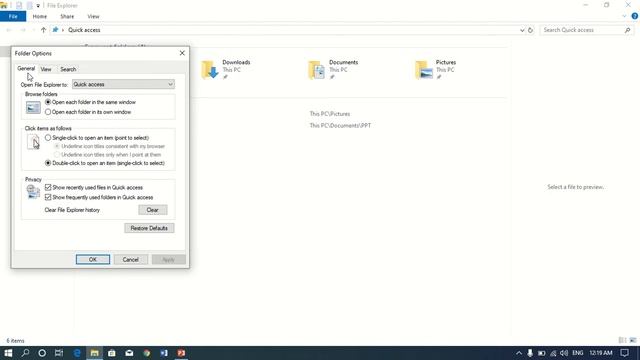The image size is (640, 360).
Task: Open Microsoft Store from taskbar
Action: tap(111, 353)
